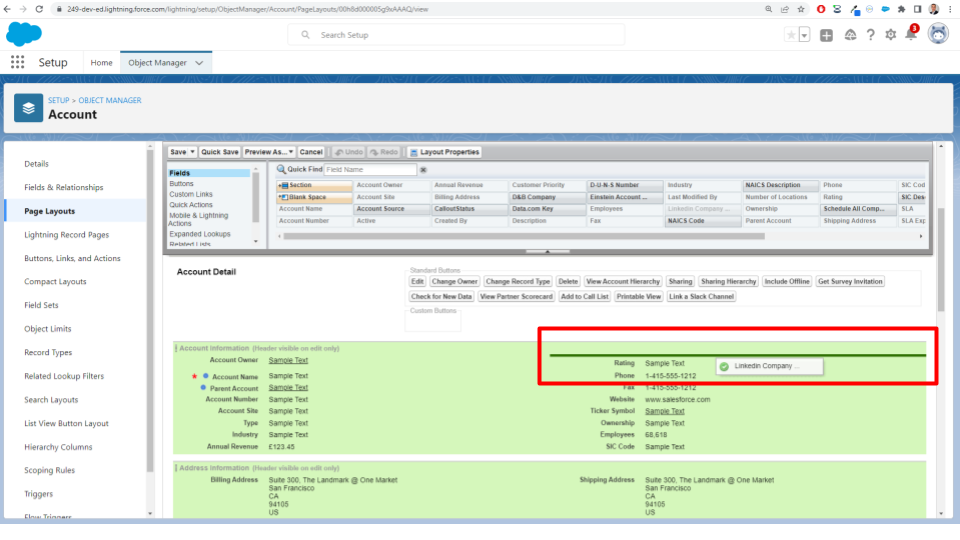960x540 pixels.
Task: Open the App Launcher grid icon
Action: pyautogui.click(x=18, y=62)
